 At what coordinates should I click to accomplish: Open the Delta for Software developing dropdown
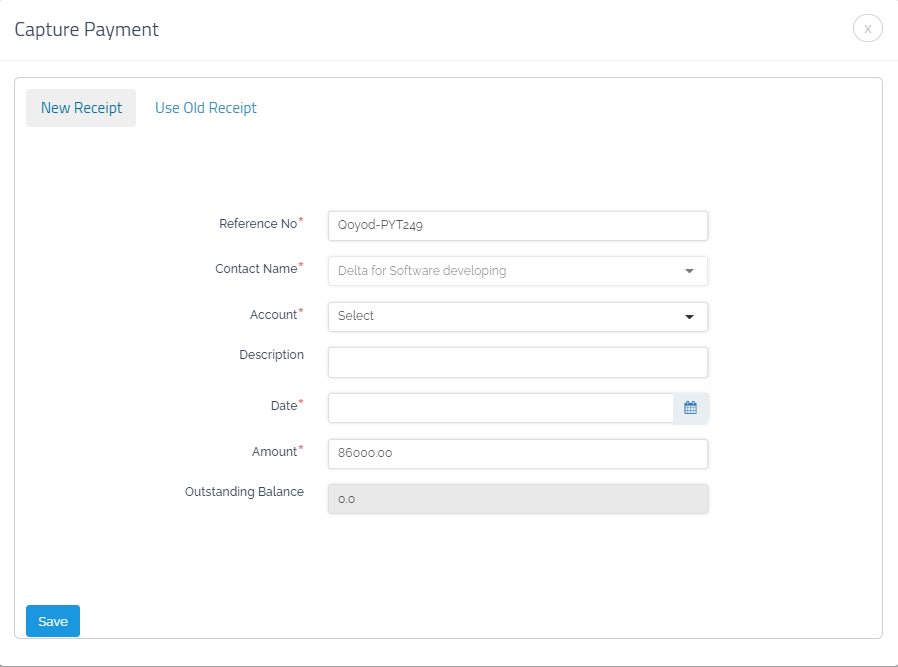[x=505, y=271]
